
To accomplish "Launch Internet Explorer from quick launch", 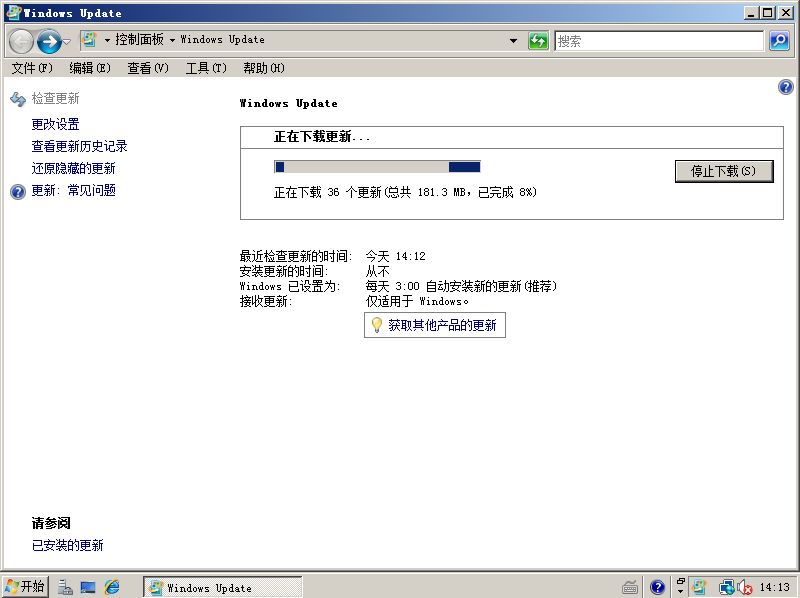I will point(112,587).
